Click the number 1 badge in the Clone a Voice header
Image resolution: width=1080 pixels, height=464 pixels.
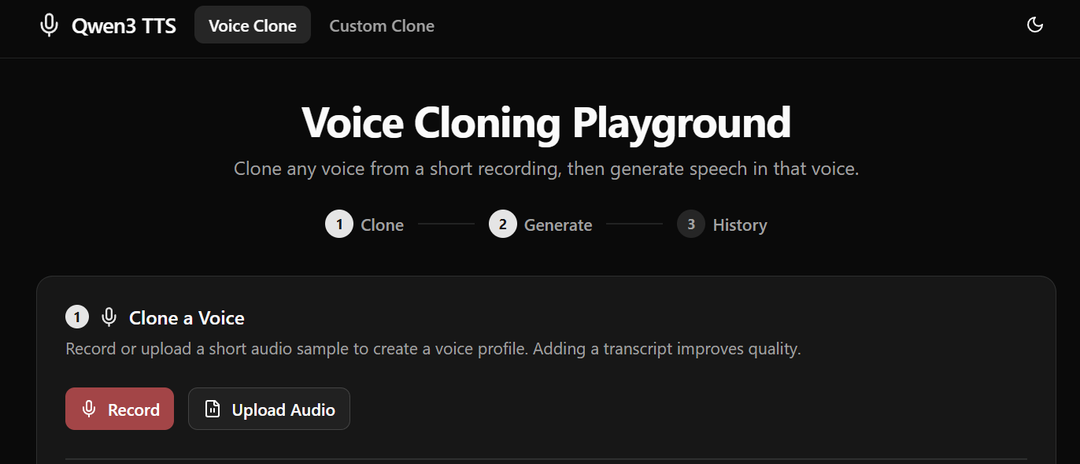(x=77, y=317)
